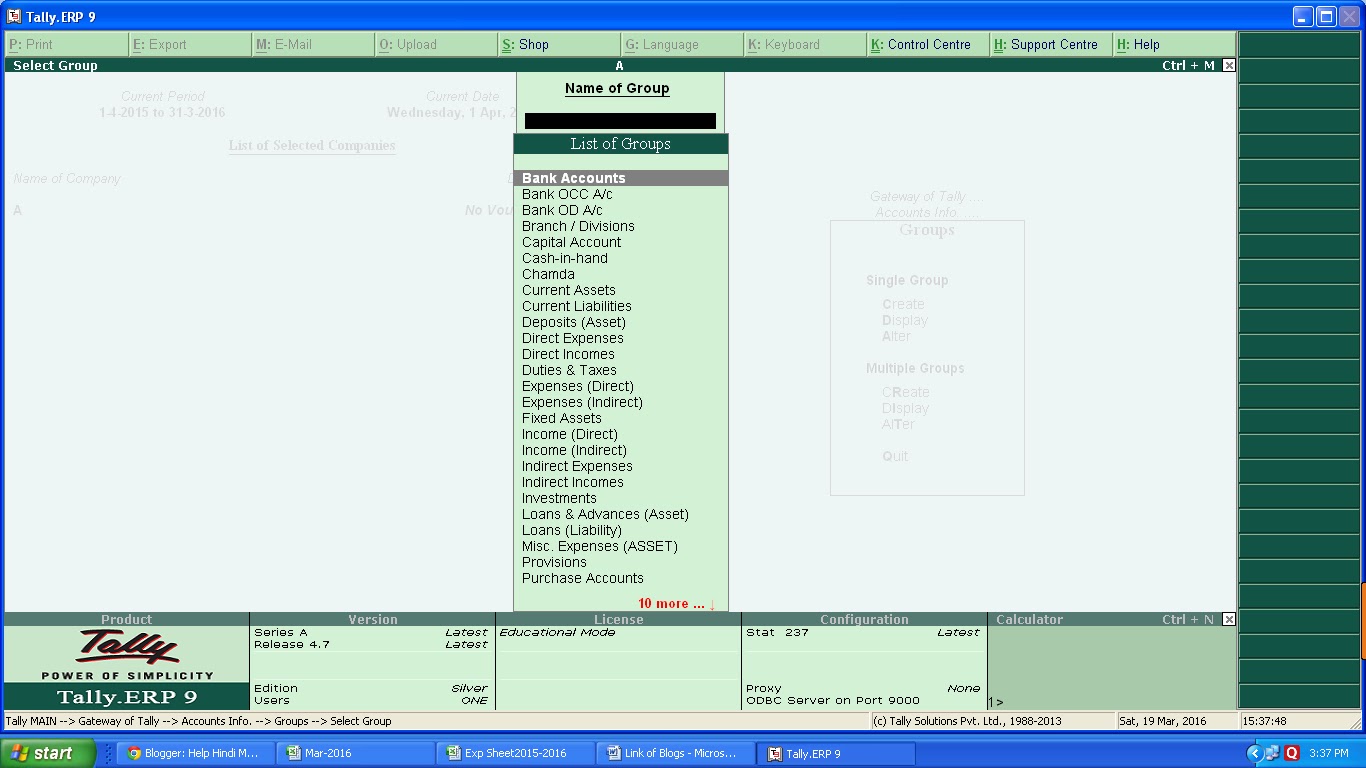1366x768 pixels.
Task: Open the Mar-2016 Excel taskbar item
Action: (x=353, y=753)
